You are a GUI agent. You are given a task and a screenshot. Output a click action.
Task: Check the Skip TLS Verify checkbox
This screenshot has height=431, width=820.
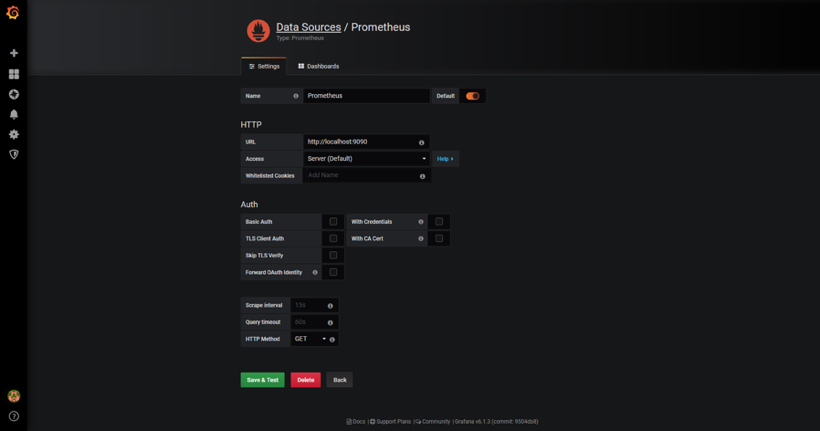333,255
